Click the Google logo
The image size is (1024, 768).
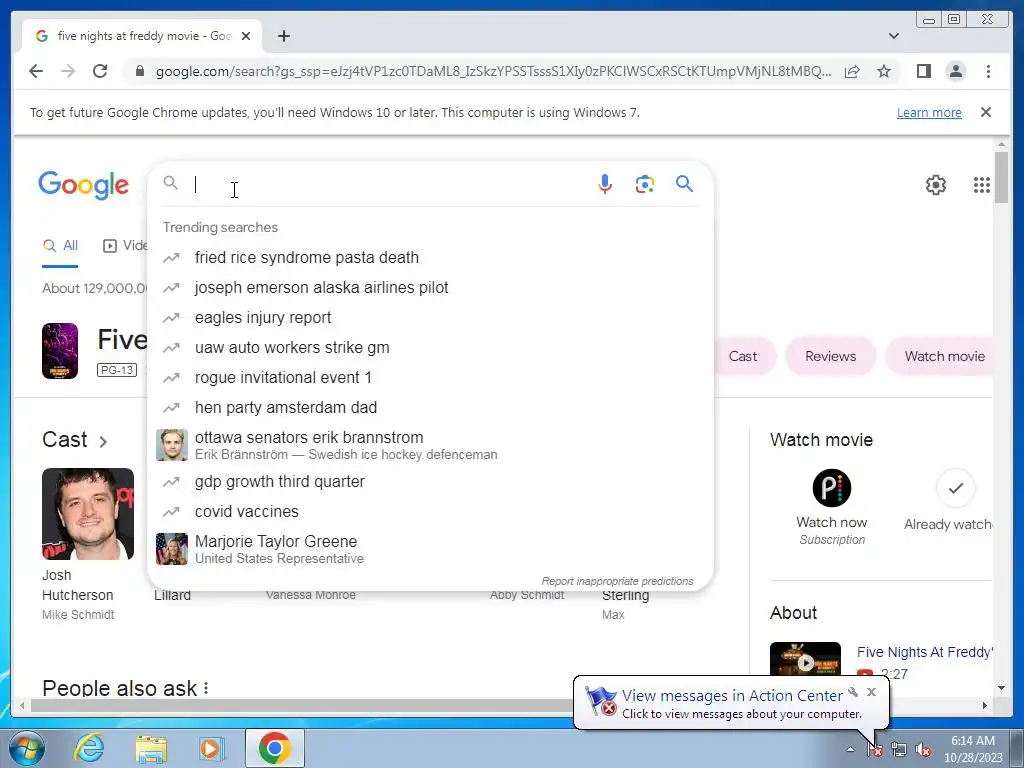point(84,185)
